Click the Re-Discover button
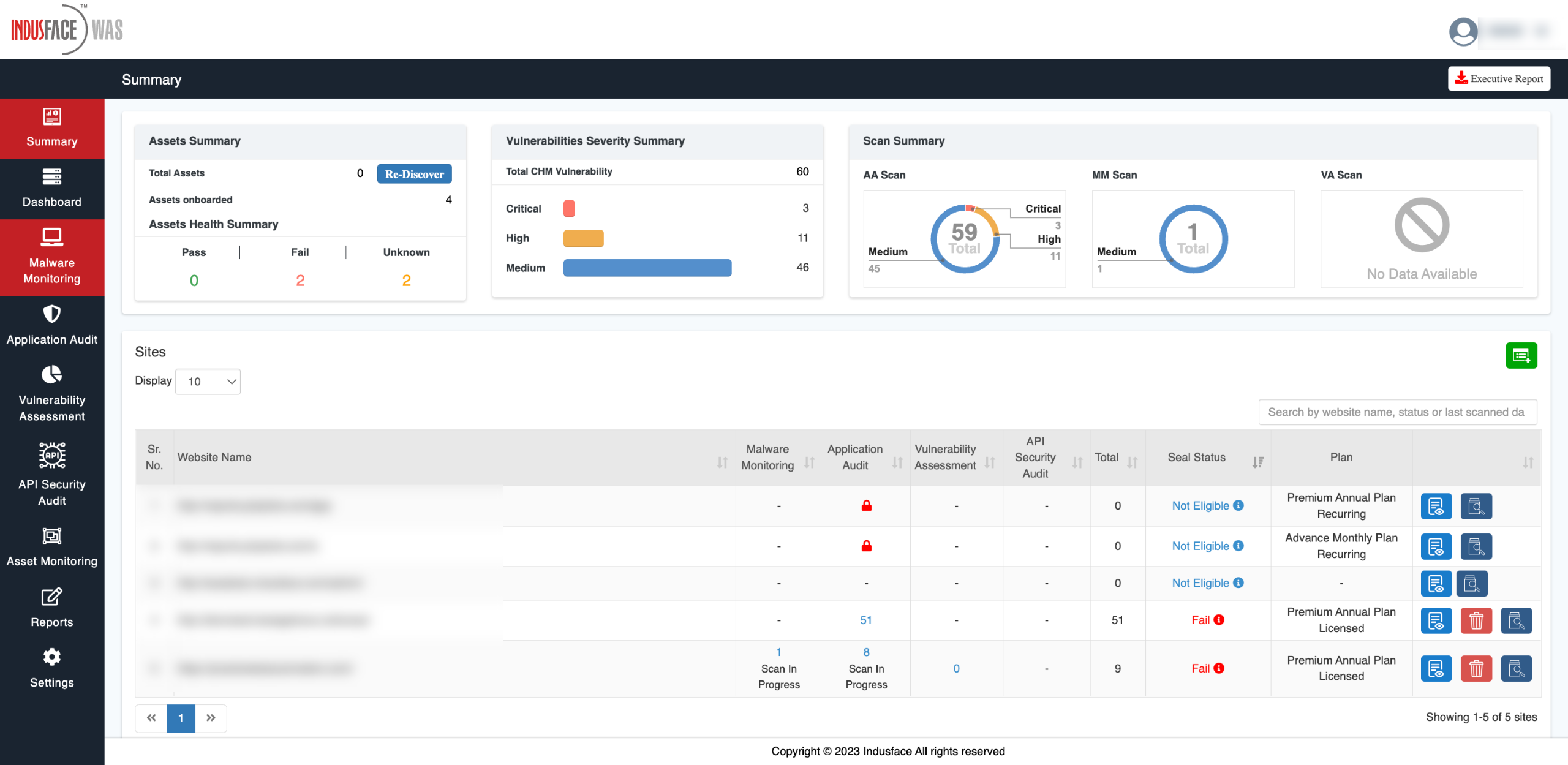This screenshot has width=1568, height=765. [414, 174]
